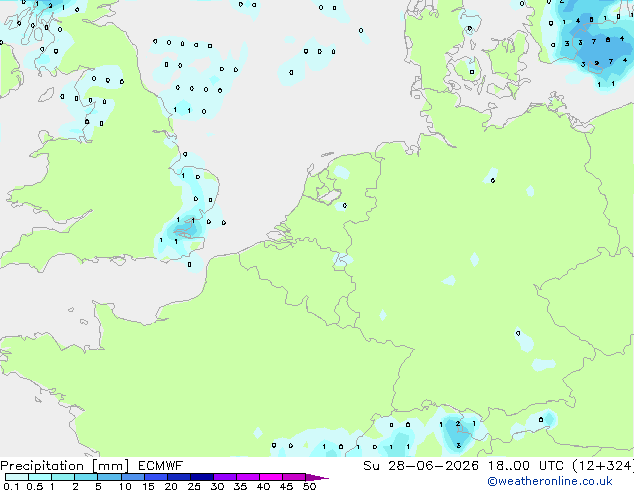Image resolution: width=634 pixels, height=490 pixels.
Task: Choose the 25–30 mm dark navy swatch
Action: click(201, 477)
